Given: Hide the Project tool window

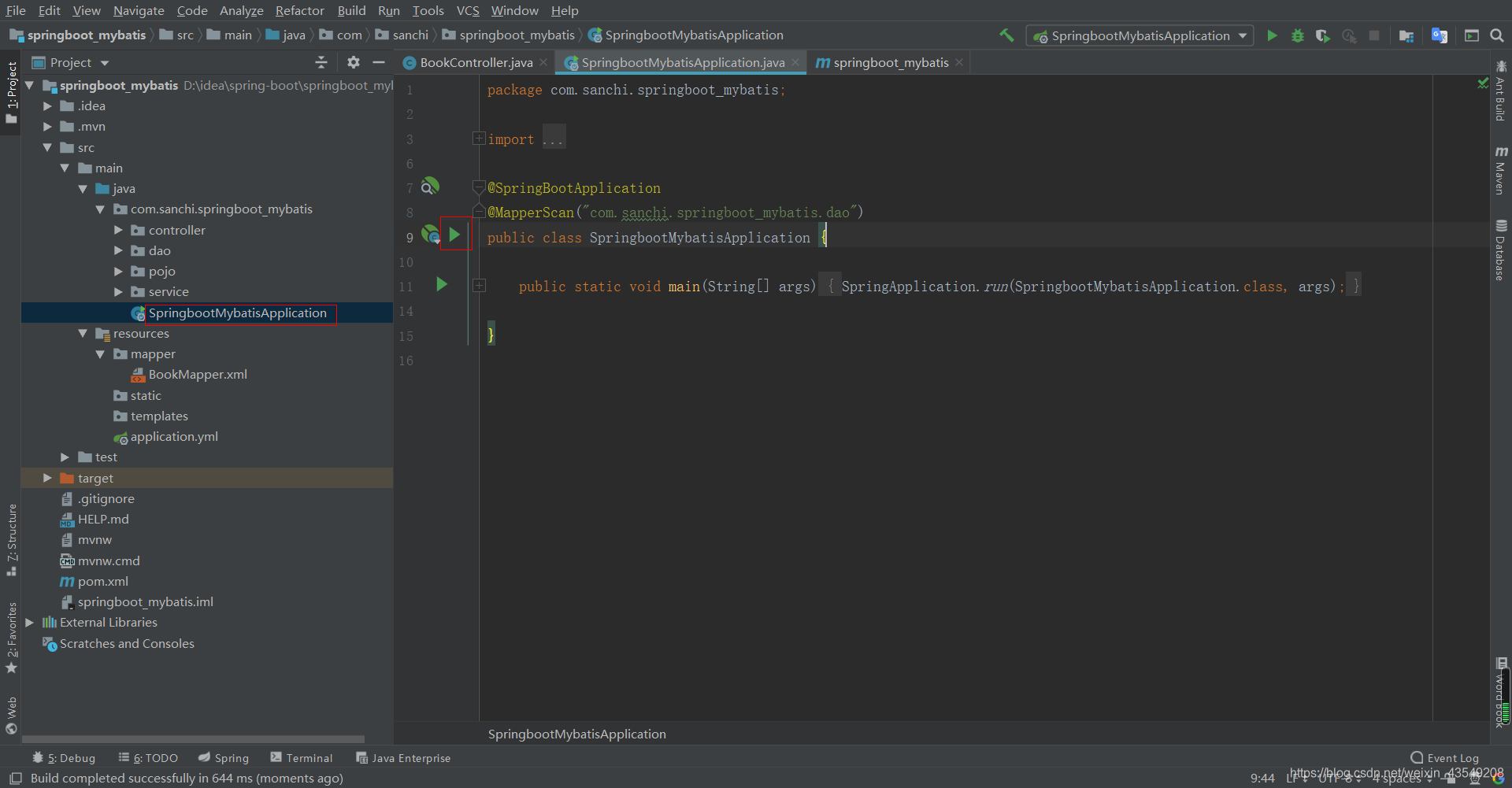Looking at the screenshot, I should 379,62.
